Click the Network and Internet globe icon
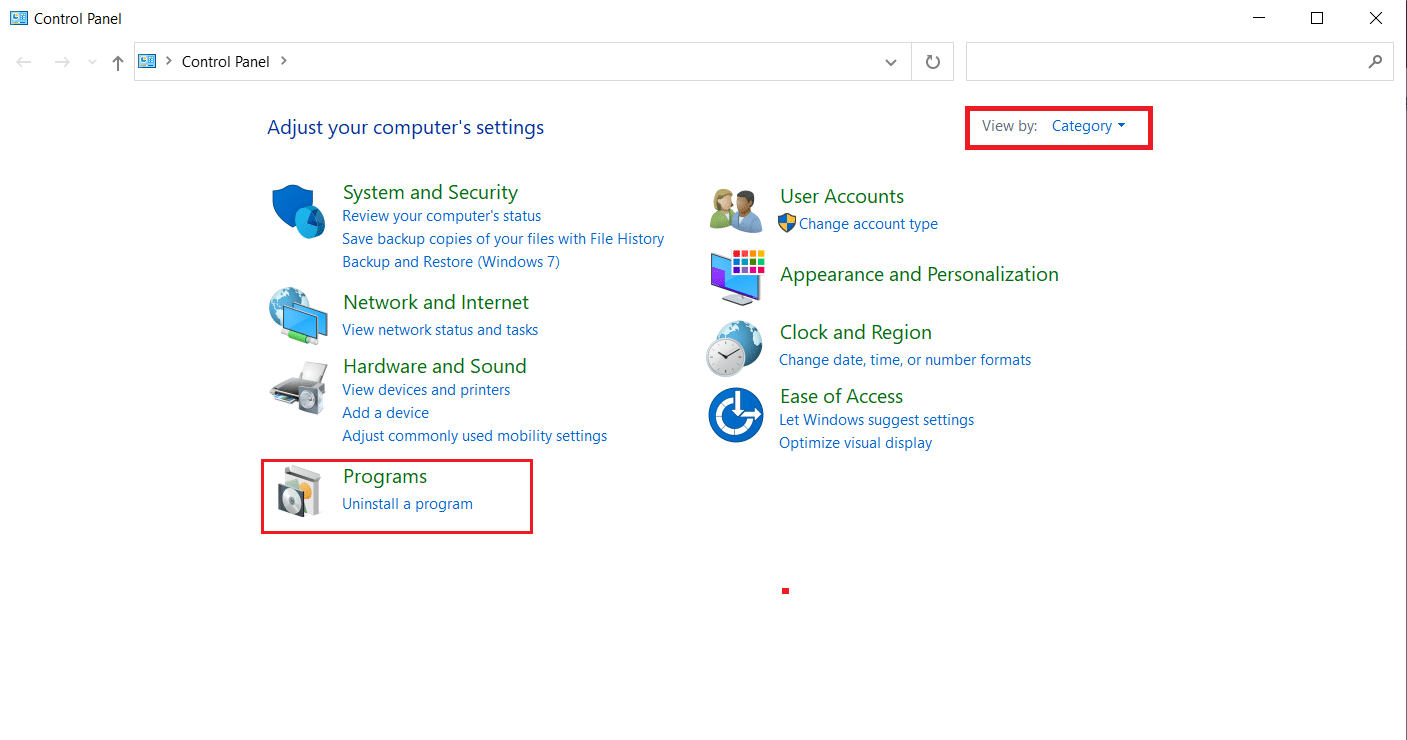 298,315
